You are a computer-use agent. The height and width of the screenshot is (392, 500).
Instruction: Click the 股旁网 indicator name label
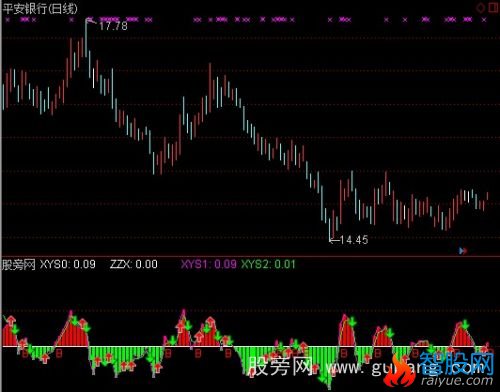19,265
